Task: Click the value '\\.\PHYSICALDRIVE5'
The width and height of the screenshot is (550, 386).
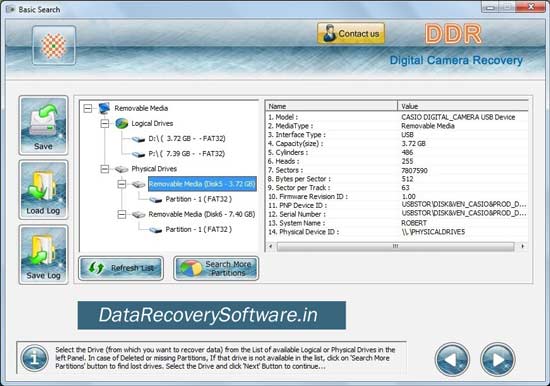Action: 433,232
